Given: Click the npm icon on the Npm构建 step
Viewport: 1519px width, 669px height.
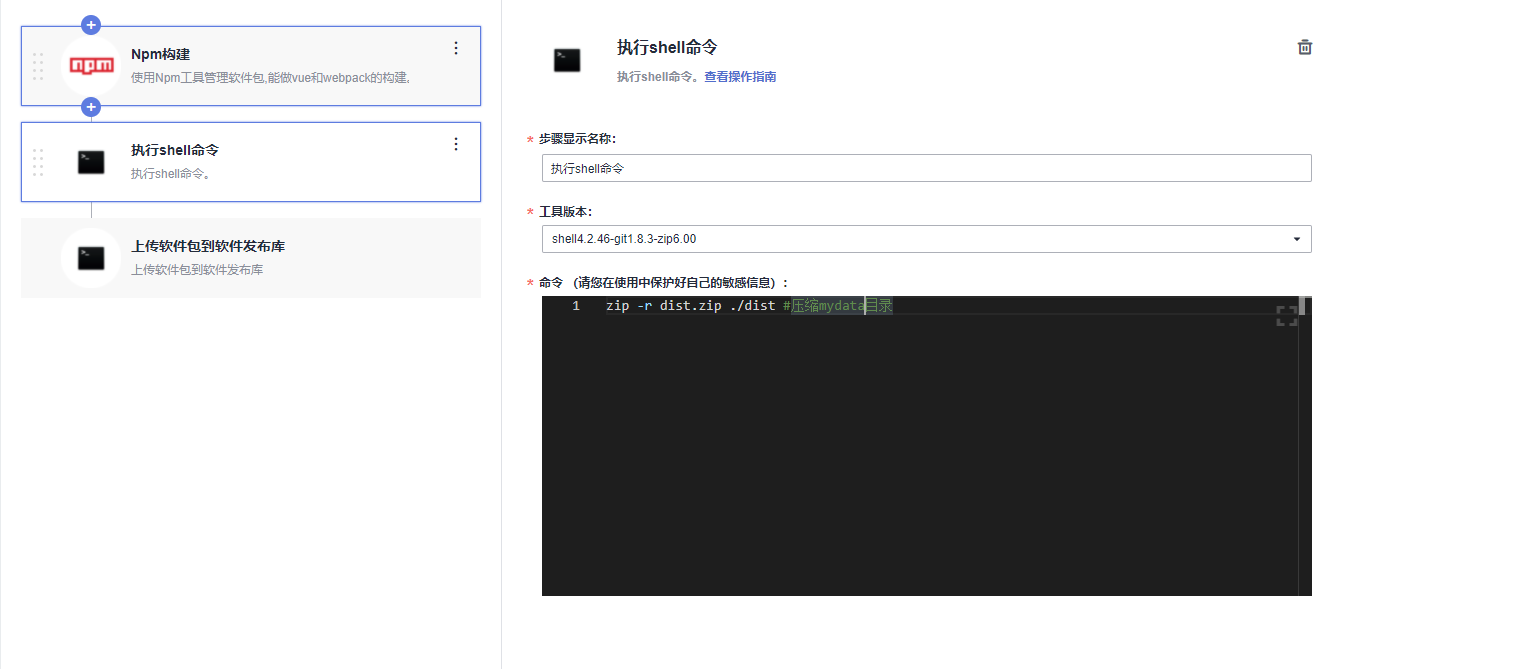Looking at the screenshot, I should (91, 66).
